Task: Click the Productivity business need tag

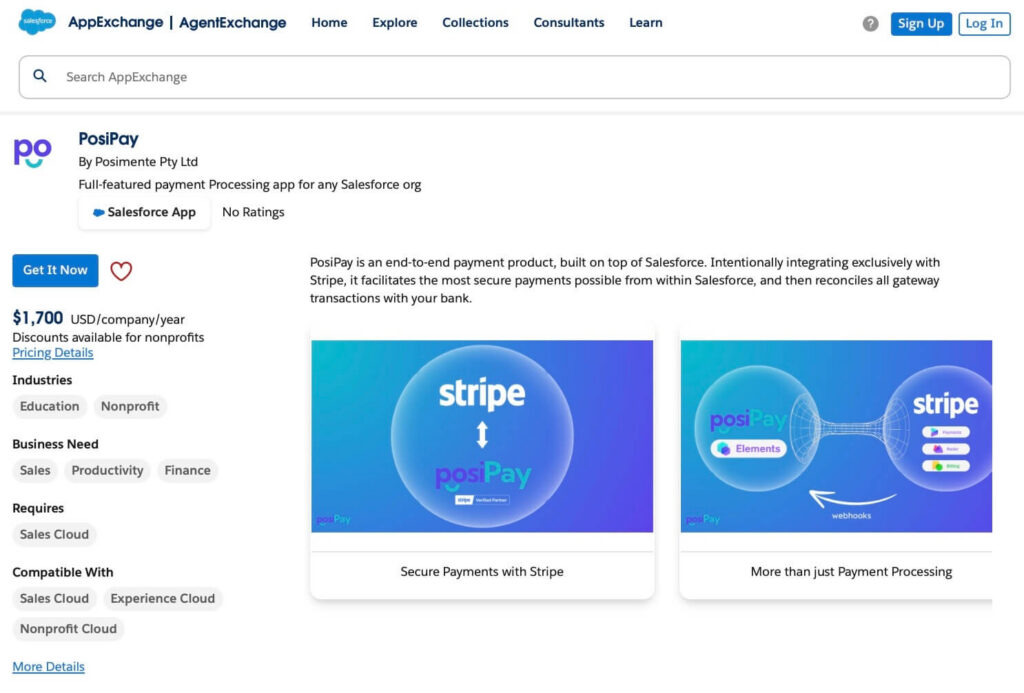Action: pos(107,470)
